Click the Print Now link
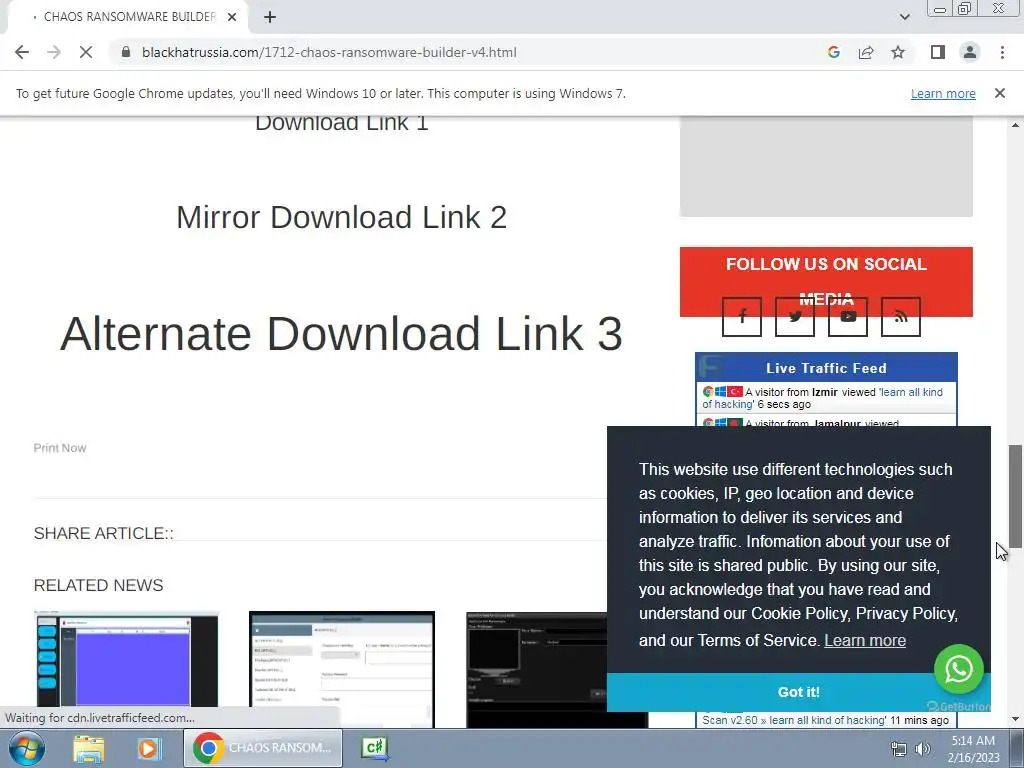Viewport: 1024px width, 768px height. click(x=59, y=448)
